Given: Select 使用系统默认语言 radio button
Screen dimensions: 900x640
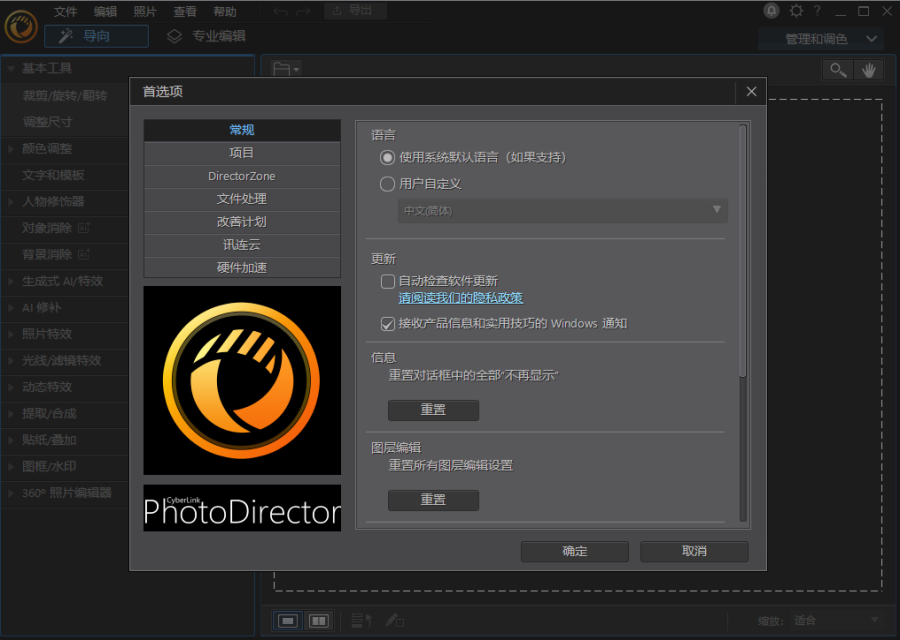Looking at the screenshot, I should point(387,157).
